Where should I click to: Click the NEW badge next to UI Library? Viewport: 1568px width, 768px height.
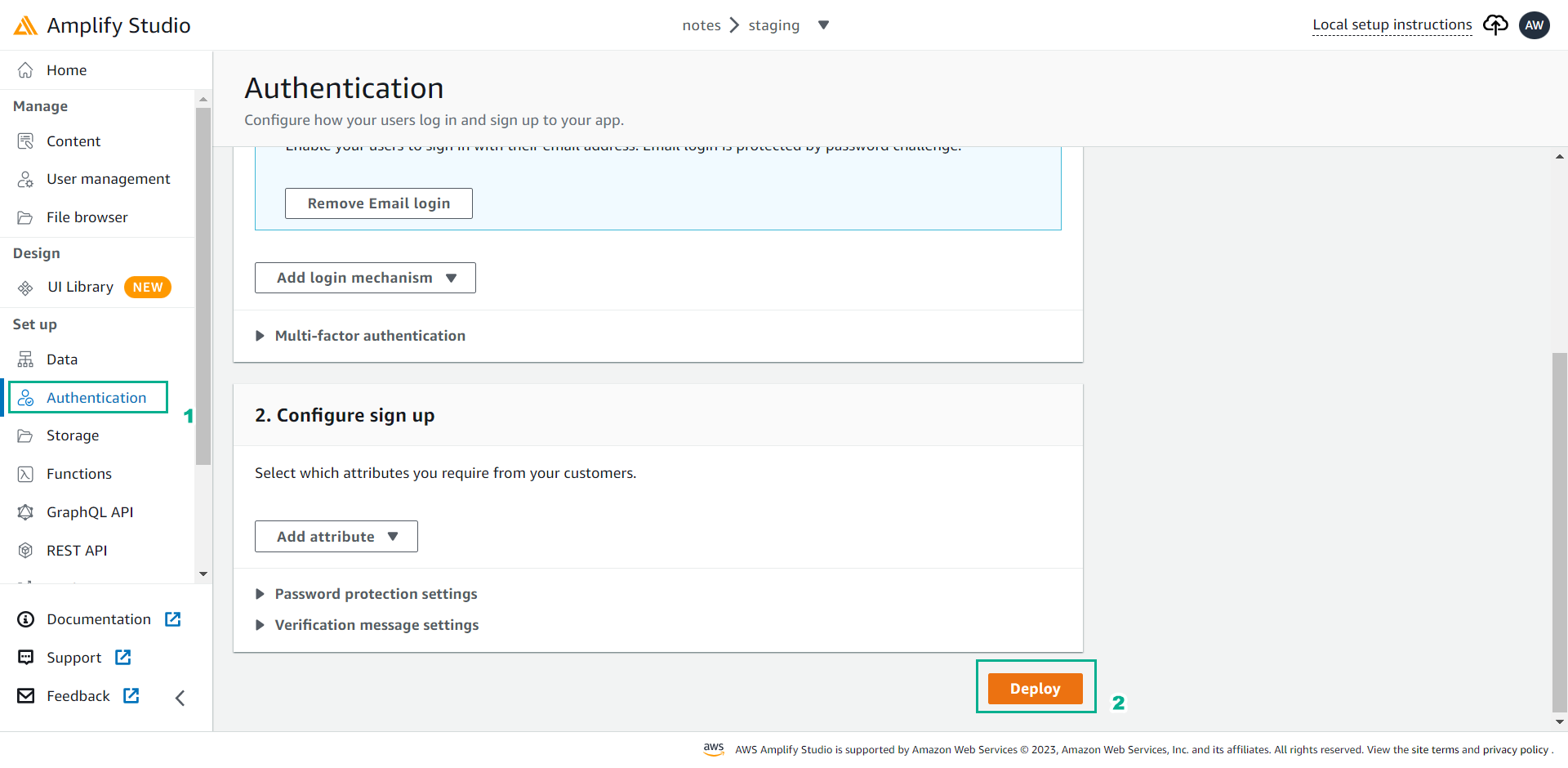point(148,288)
